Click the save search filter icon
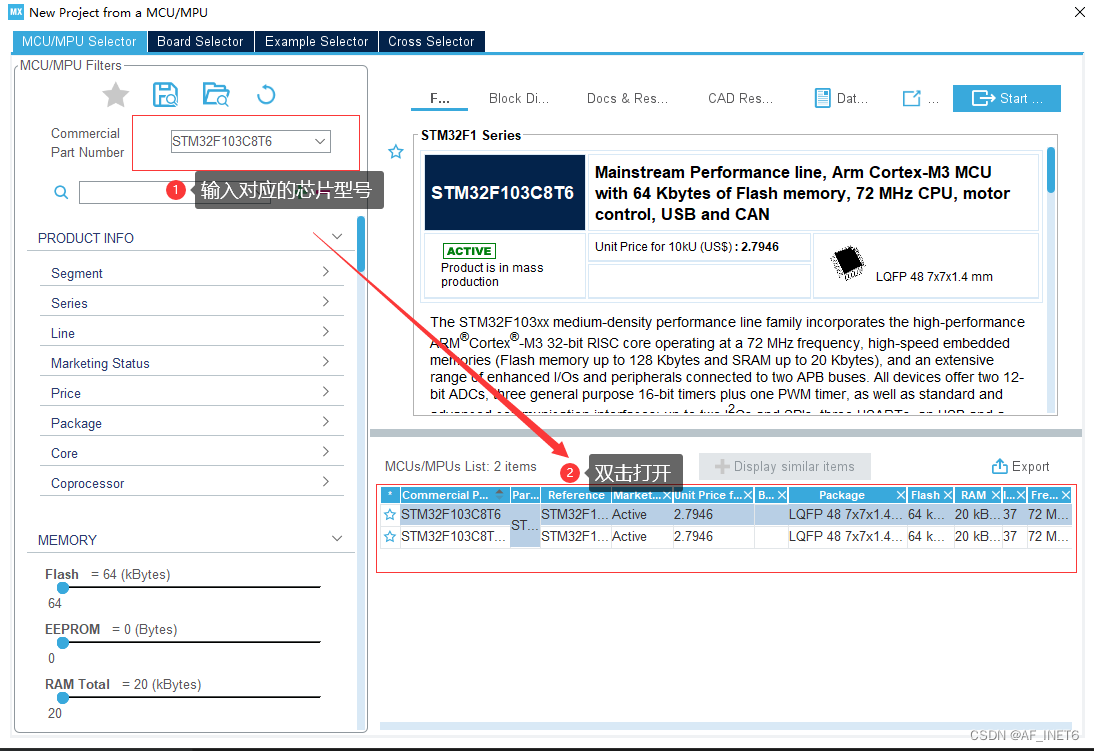 [x=165, y=94]
